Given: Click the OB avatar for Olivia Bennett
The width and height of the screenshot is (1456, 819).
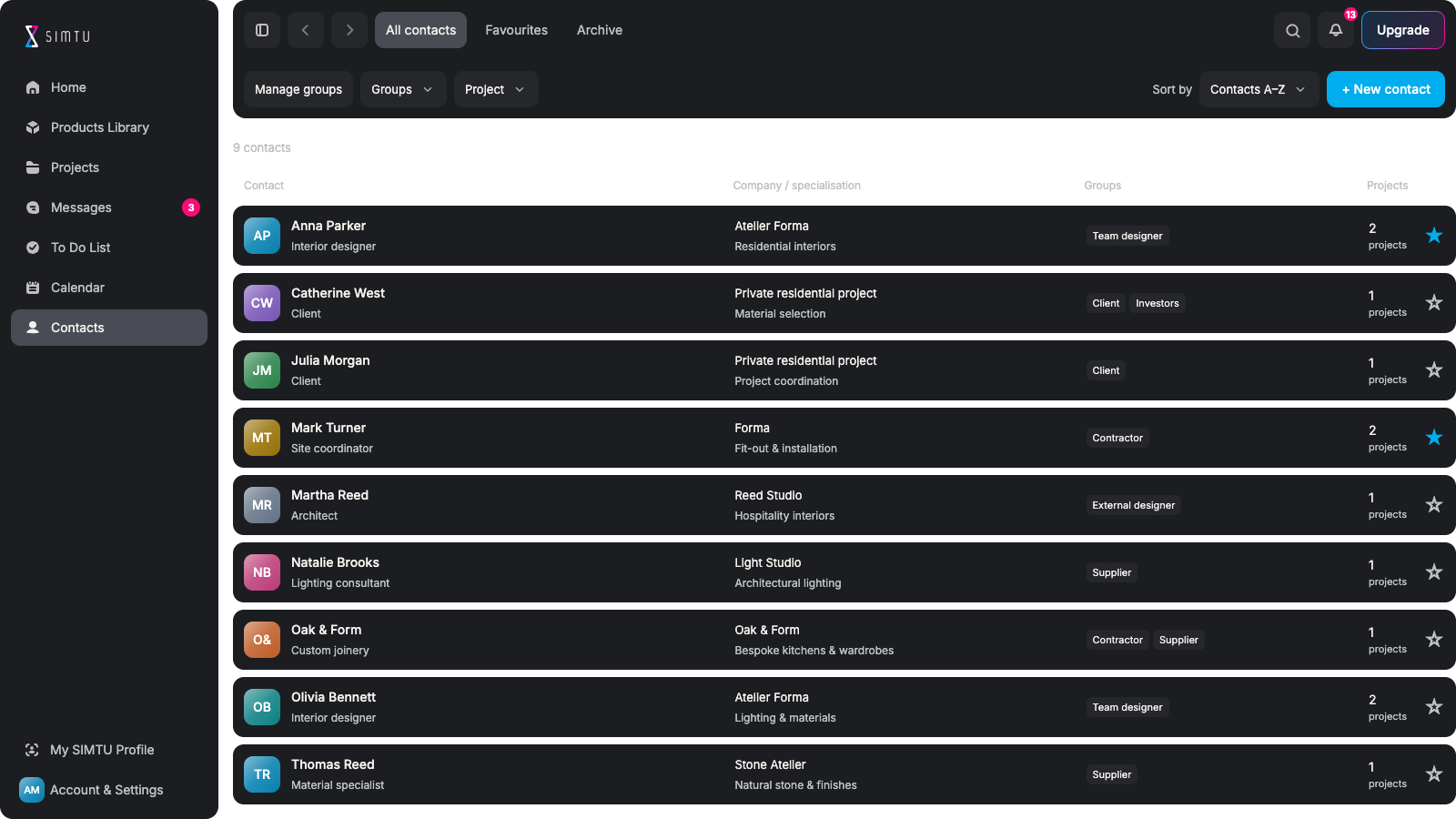Looking at the screenshot, I should pos(262,707).
